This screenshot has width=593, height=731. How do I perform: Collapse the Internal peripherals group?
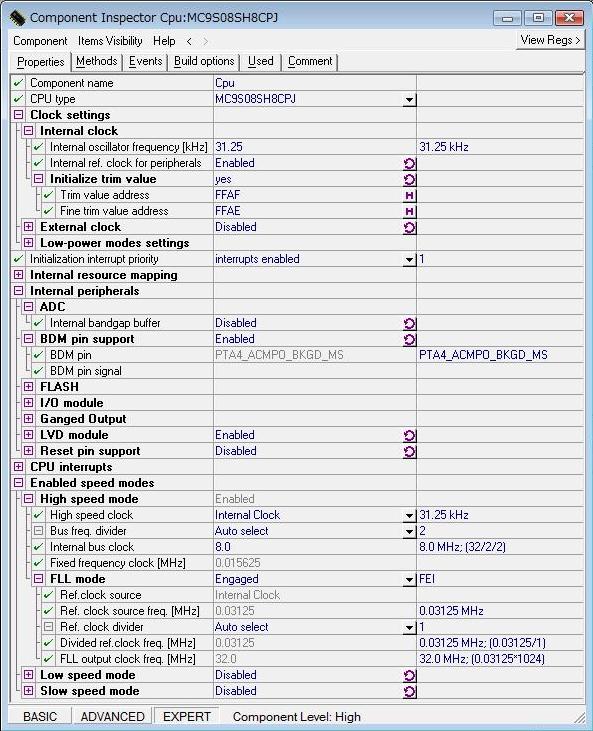click(x=18, y=290)
